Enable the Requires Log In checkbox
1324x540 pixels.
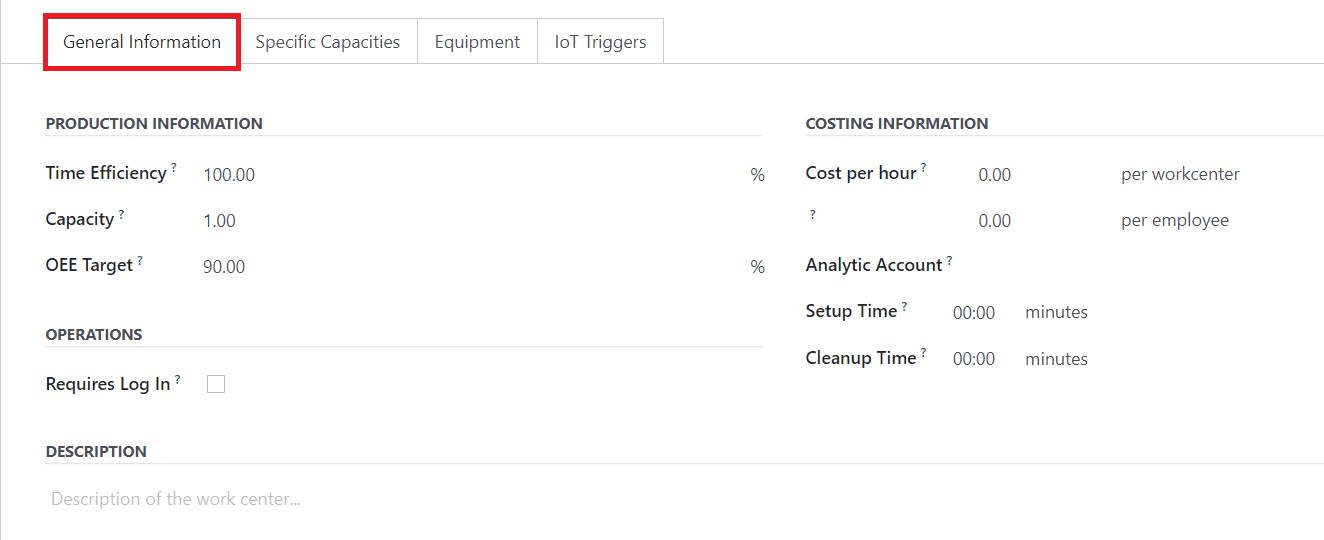point(216,384)
